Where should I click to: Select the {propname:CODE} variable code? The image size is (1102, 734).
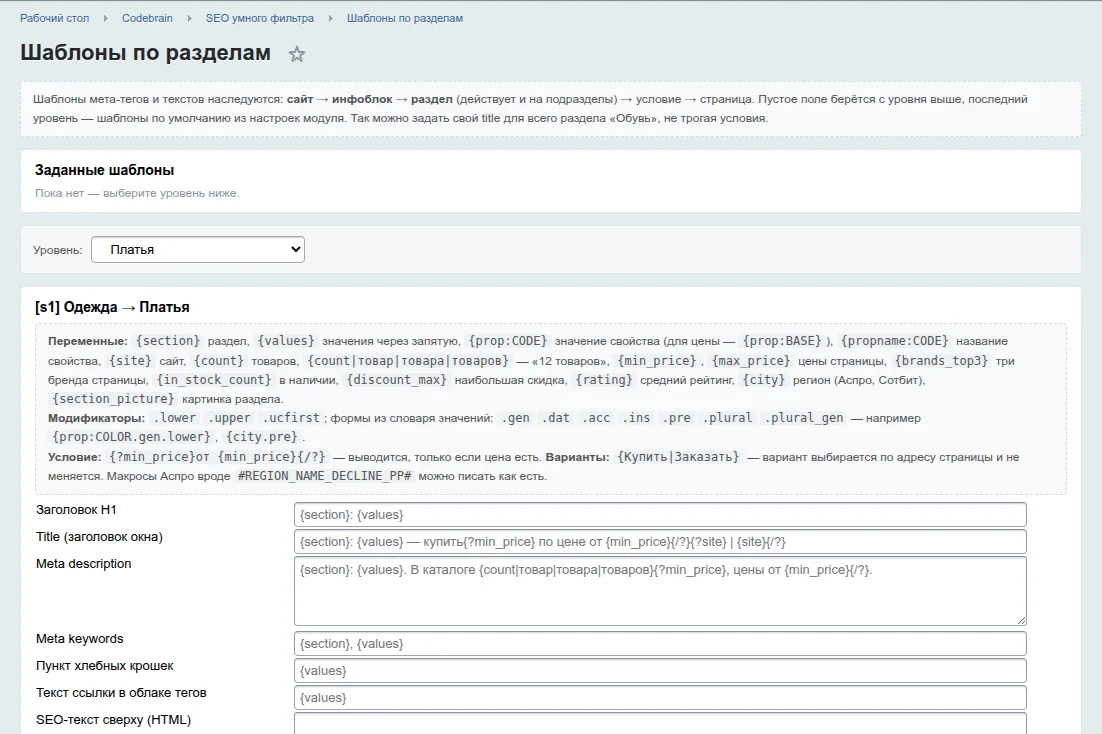coord(894,341)
